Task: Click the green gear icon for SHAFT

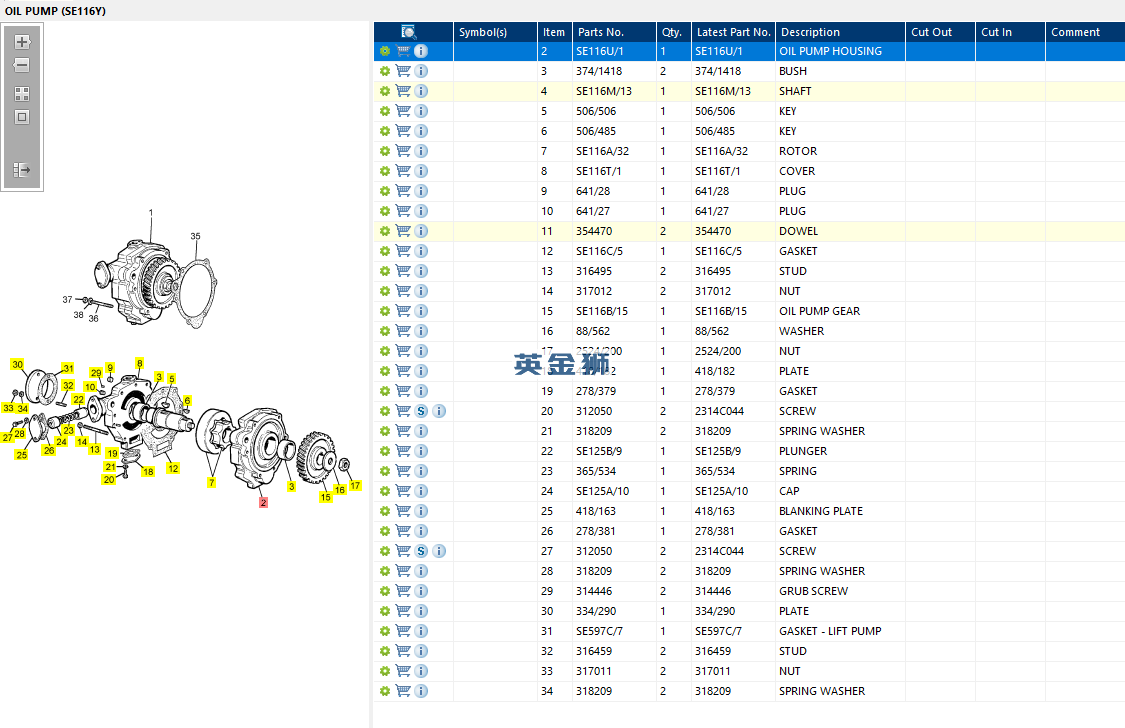Action: pyautogui.click(x=385, y=91)
